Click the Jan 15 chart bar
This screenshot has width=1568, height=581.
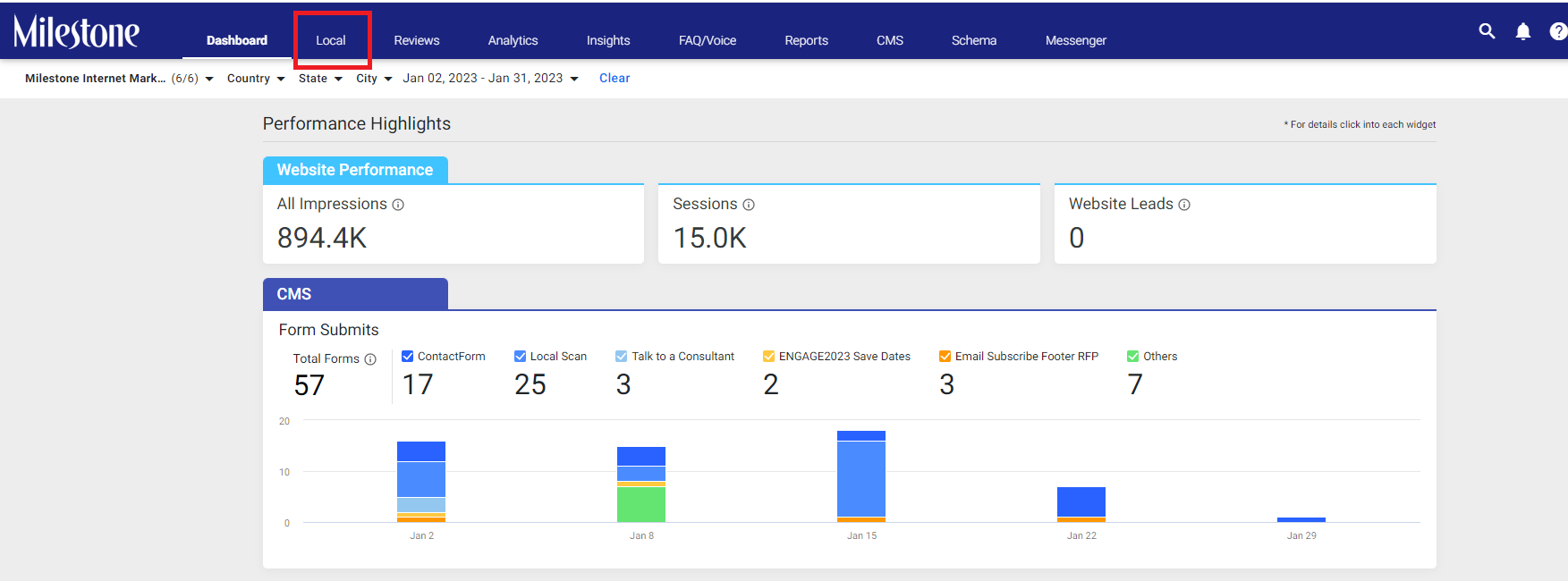(x=861, y=476)
